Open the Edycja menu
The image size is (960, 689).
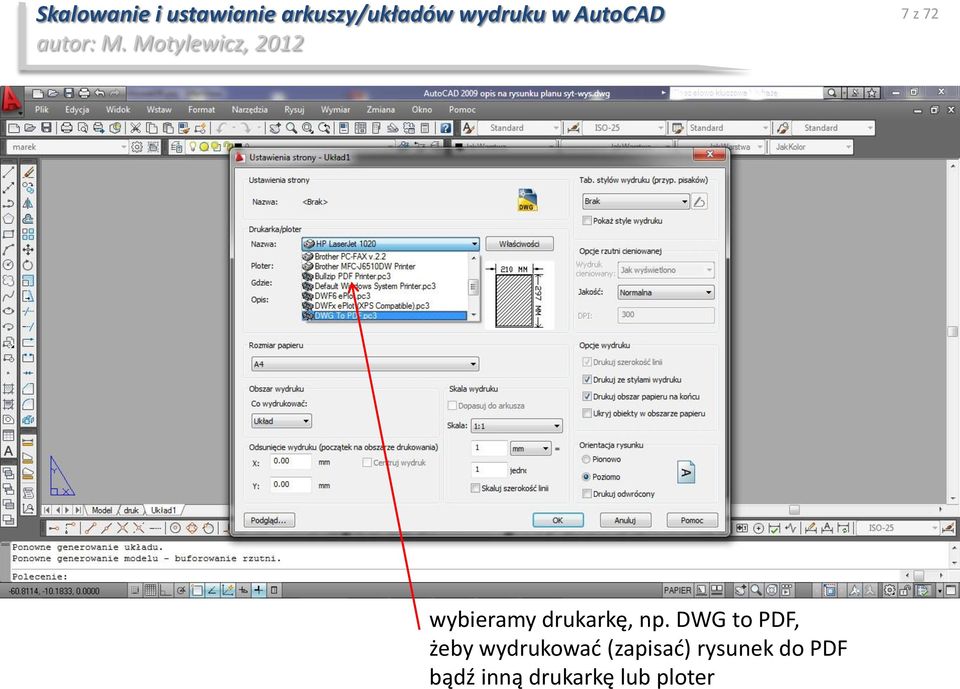tap(77, 110)
